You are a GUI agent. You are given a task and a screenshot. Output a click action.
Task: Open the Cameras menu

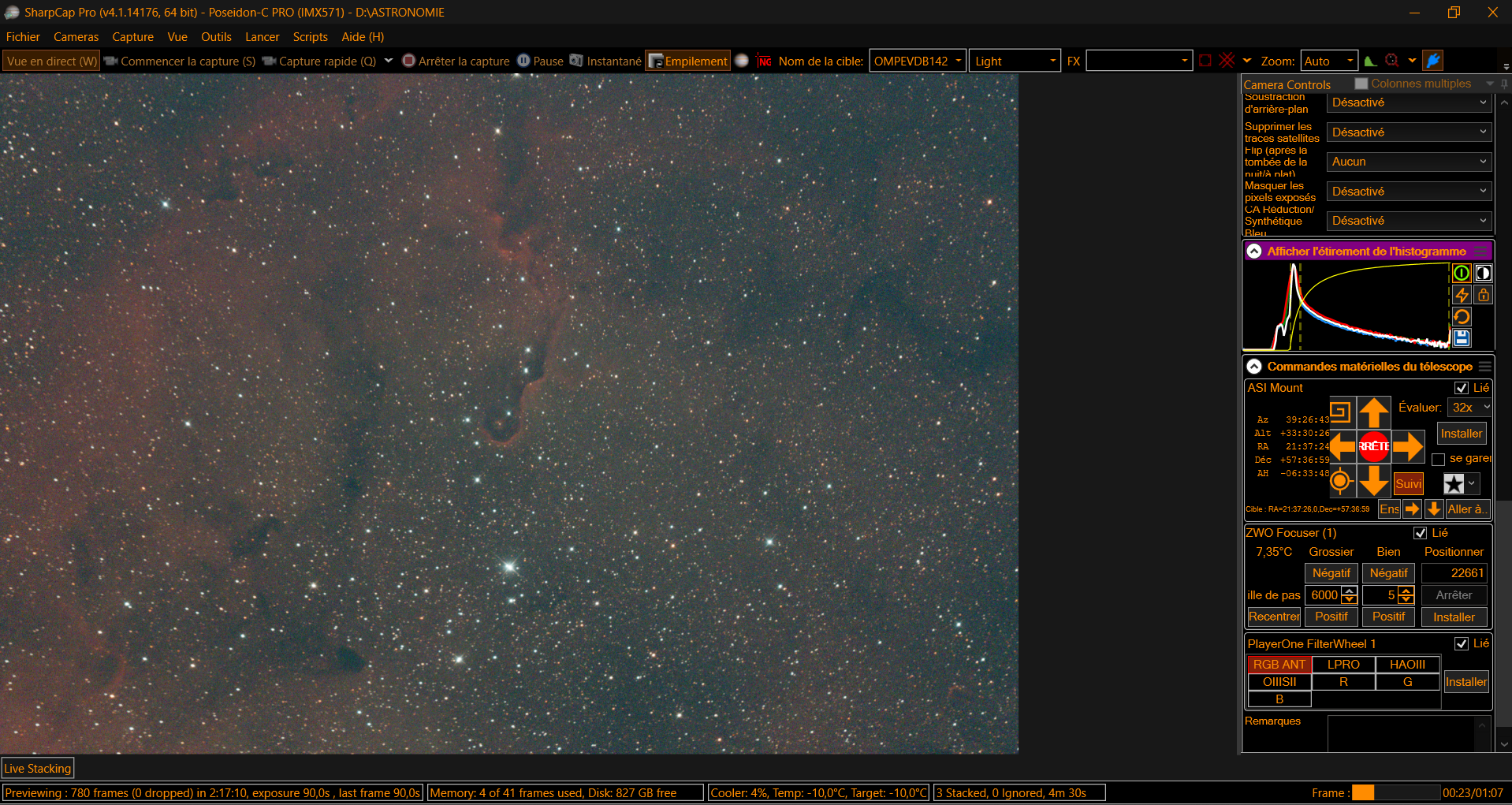click(x=76, y=37)
